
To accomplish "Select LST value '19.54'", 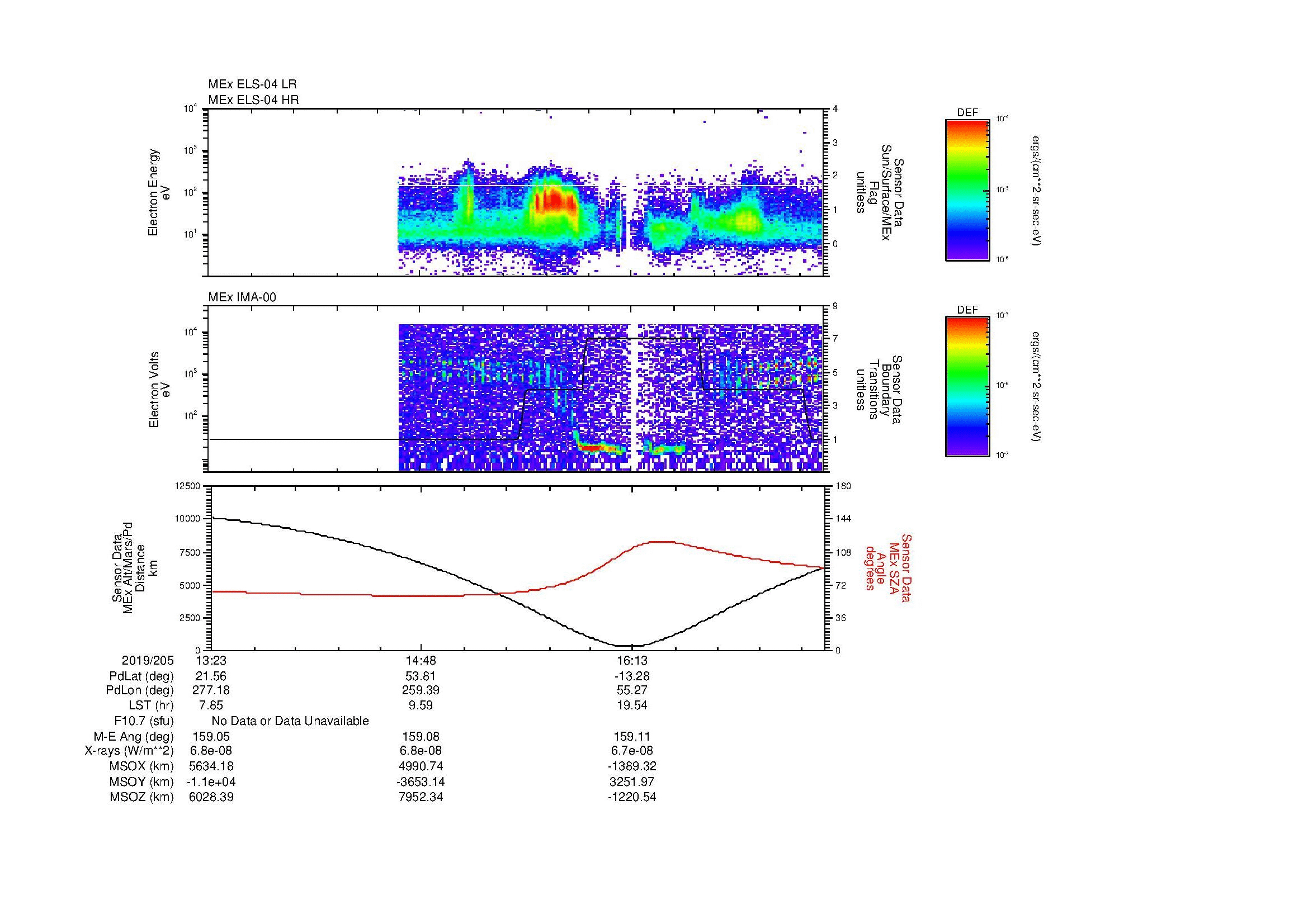I will (x=632, y=705).
